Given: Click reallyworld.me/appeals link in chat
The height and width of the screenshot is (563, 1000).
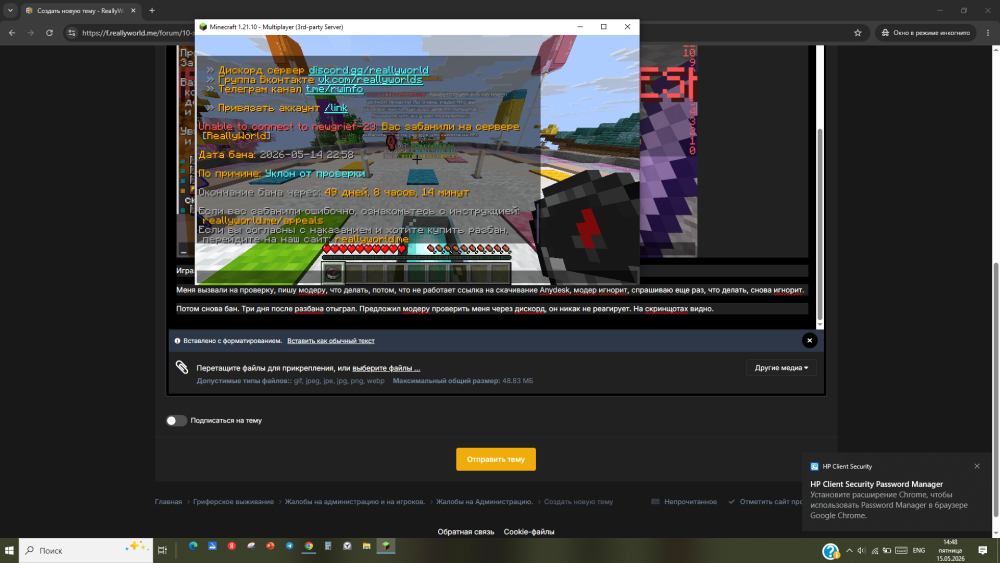Looking at the screenshot, I should 263,220.
